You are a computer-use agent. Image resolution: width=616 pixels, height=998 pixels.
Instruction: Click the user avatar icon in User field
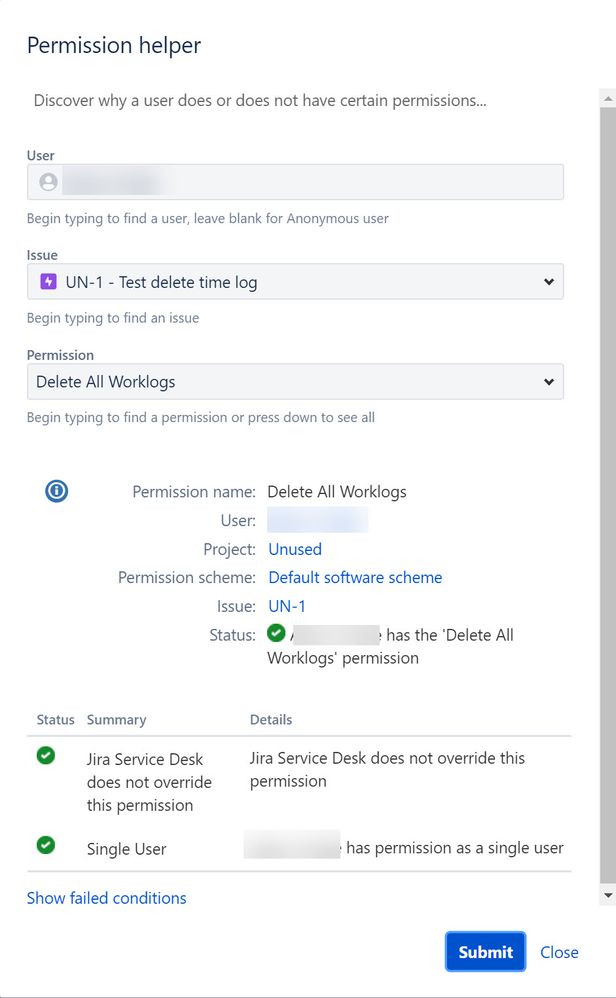[x=48, y=182]
